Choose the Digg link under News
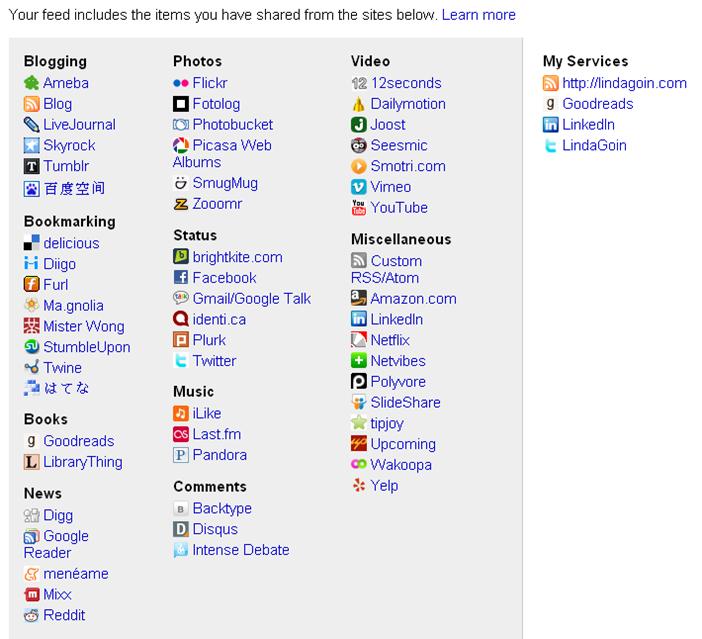The height and width of the screenshot is (639, 702). 58,515
